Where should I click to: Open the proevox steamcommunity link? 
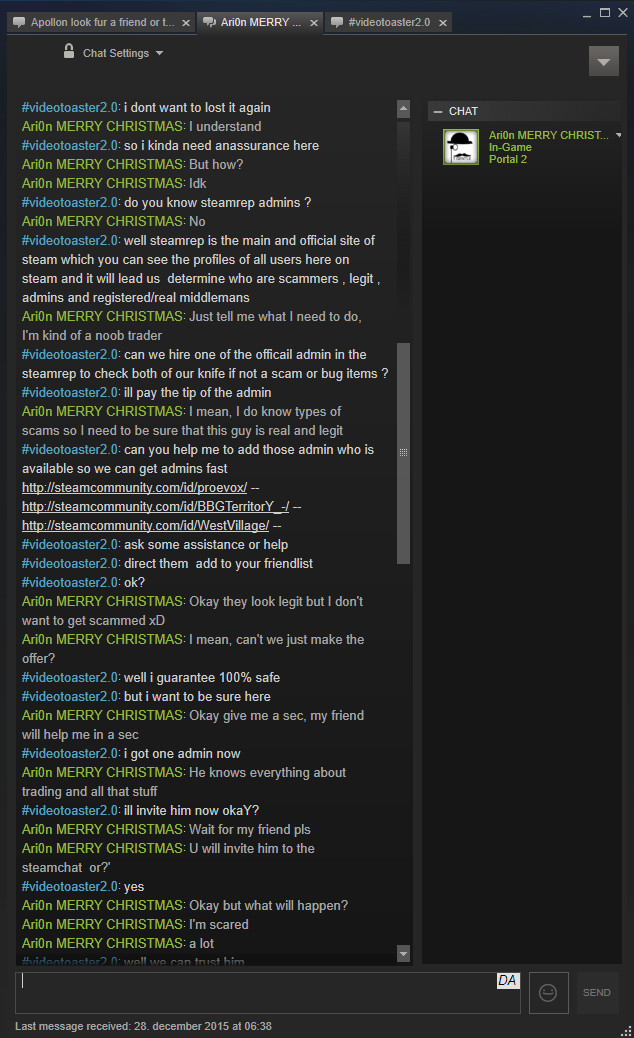134,487
